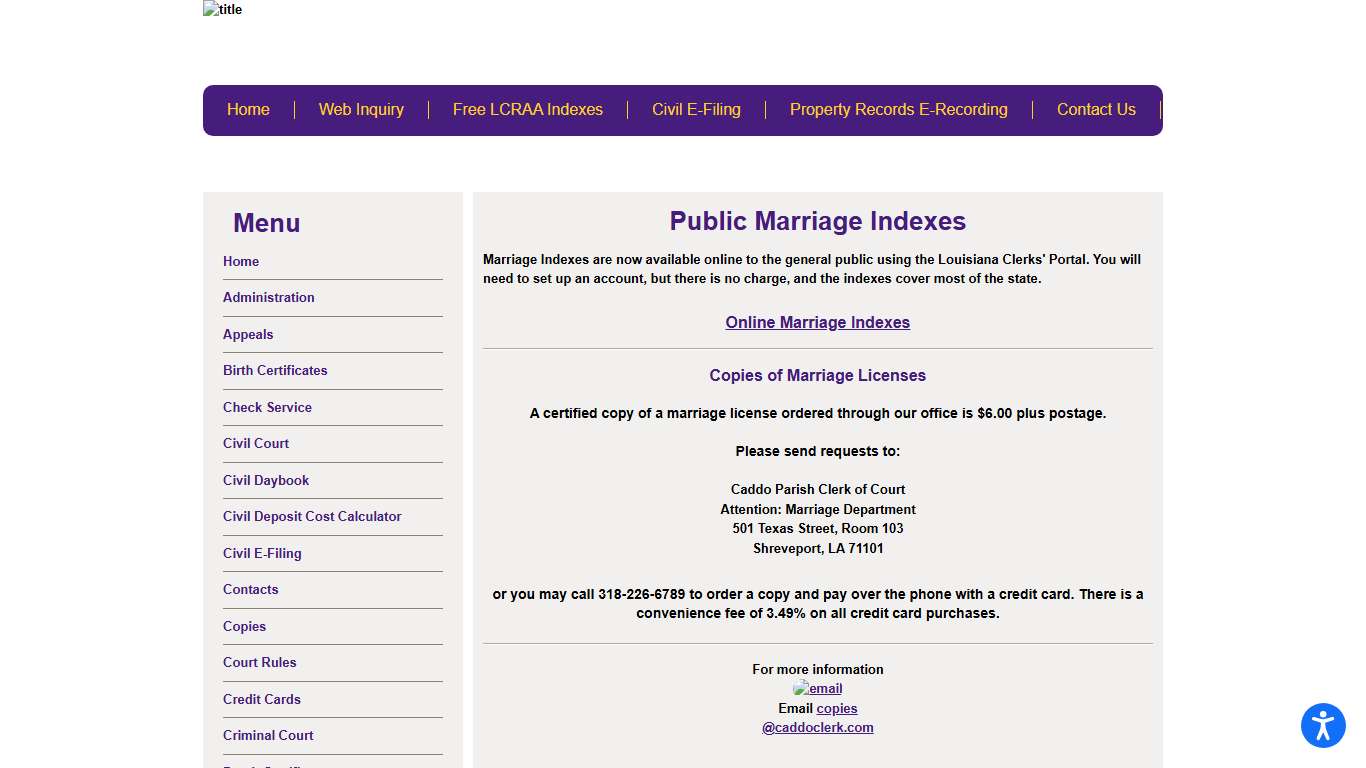Screen dimensions: 1366x768
Task: Open Civil Deposit Cost Calculator sidebar link
Action: click(x=312, y=516)
